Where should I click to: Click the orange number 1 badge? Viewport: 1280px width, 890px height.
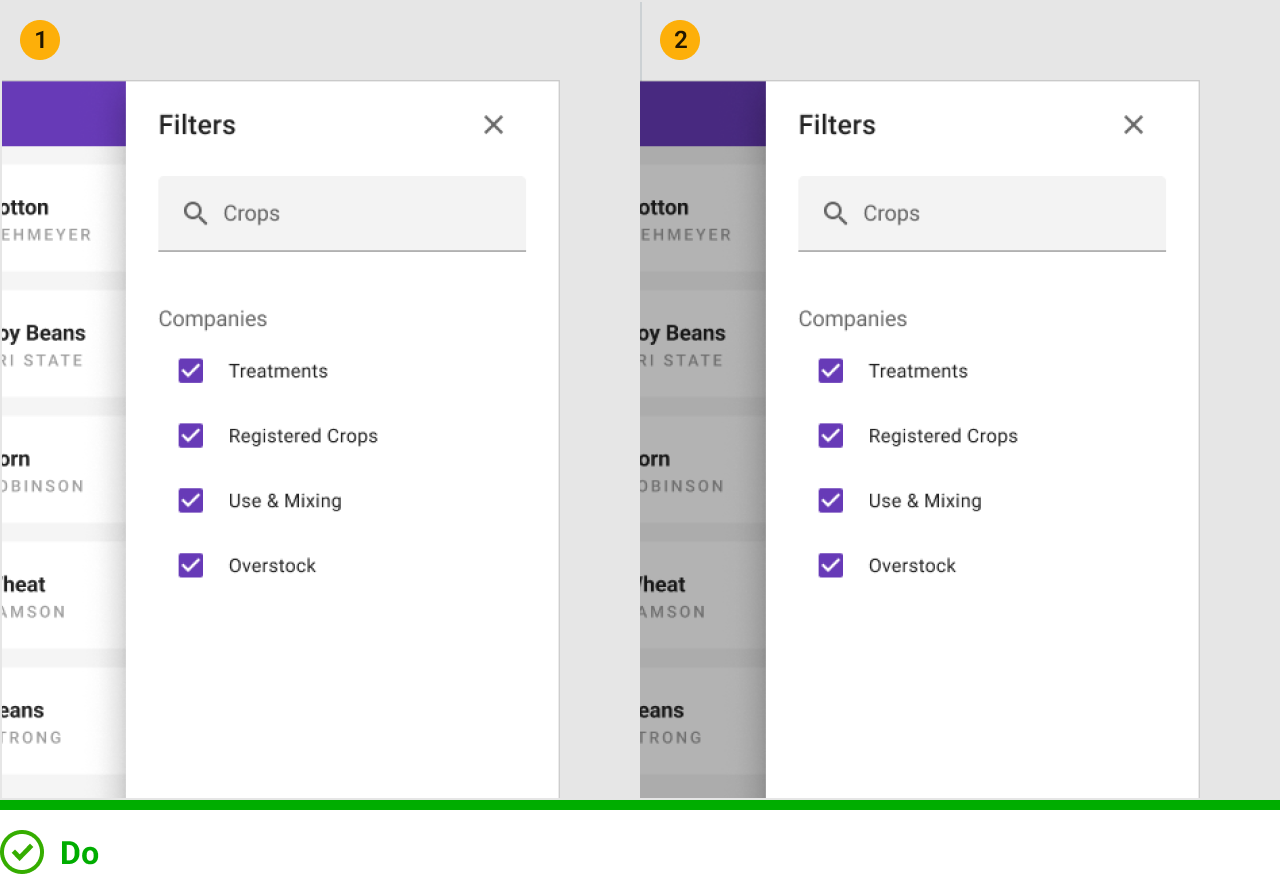pos(40,41)
